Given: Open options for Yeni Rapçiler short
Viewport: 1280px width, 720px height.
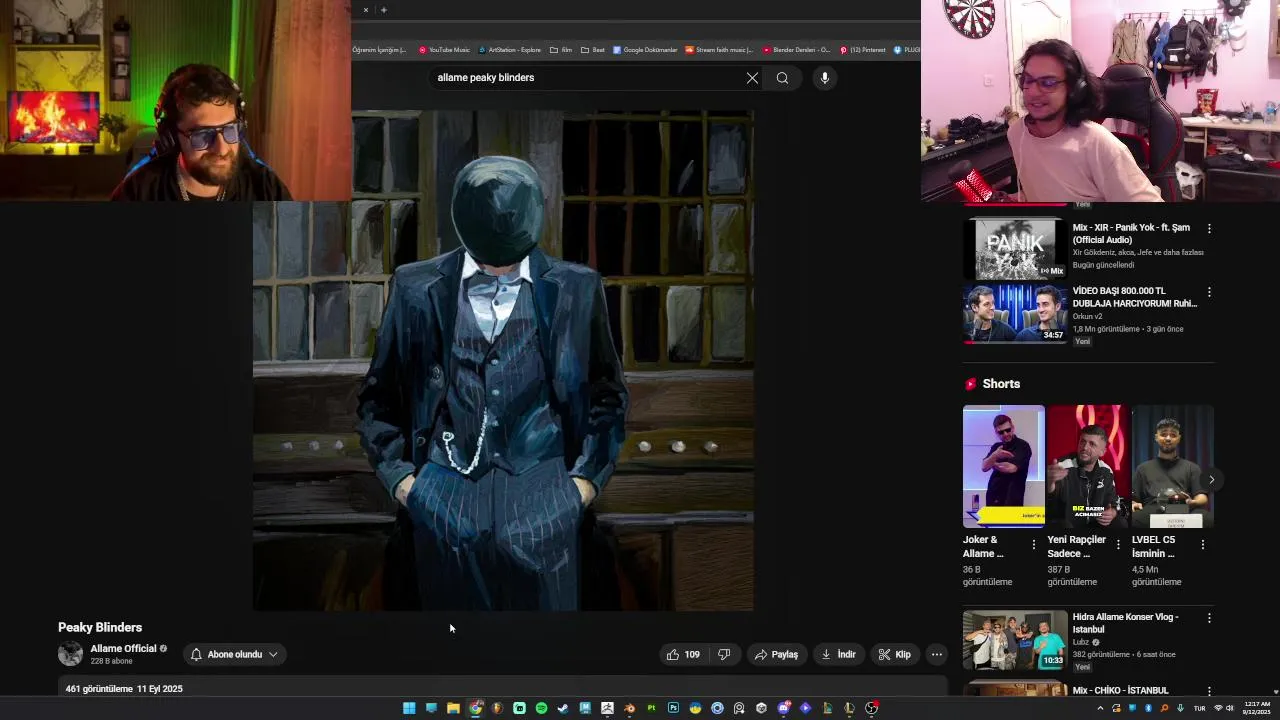Looking at the screenshot, I should 1118,545.
